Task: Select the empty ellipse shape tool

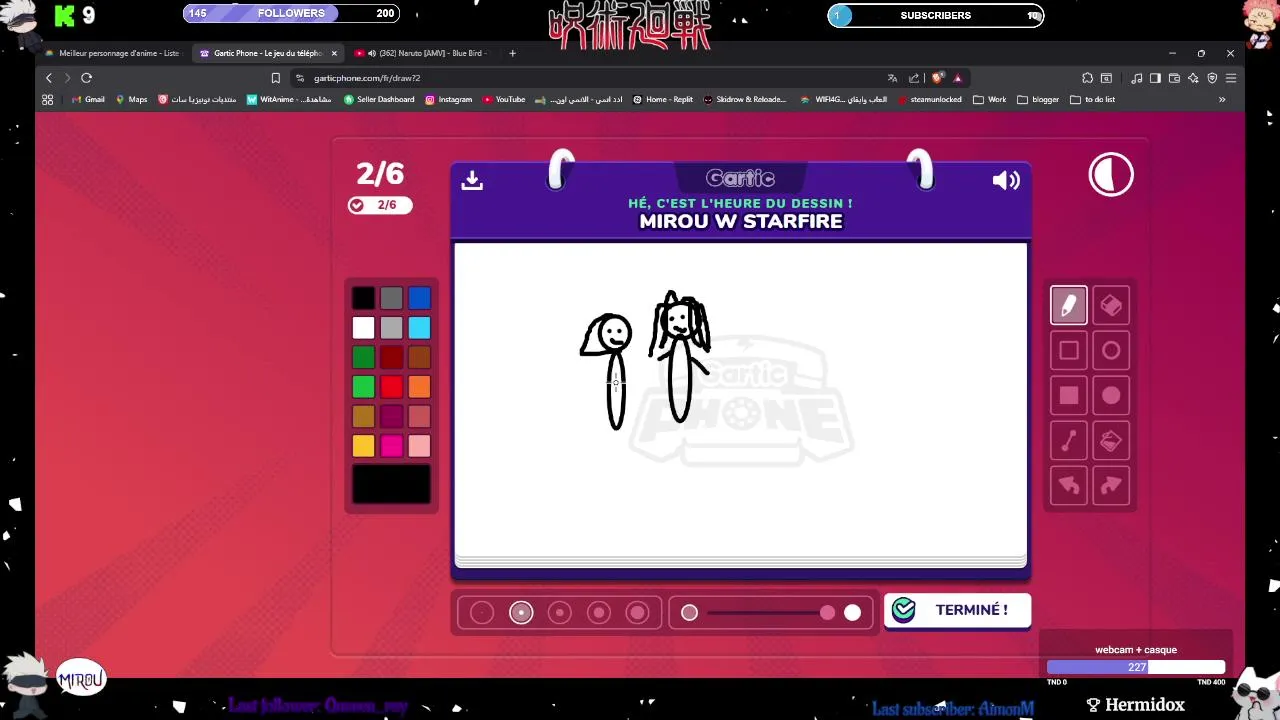Action: [x=1111, y=350]
